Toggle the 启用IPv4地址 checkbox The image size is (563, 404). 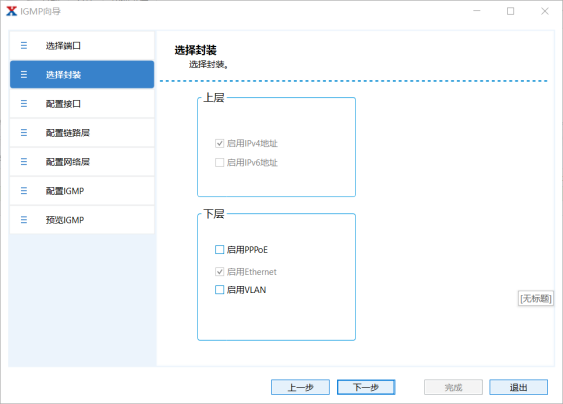(x=219, y=144)
